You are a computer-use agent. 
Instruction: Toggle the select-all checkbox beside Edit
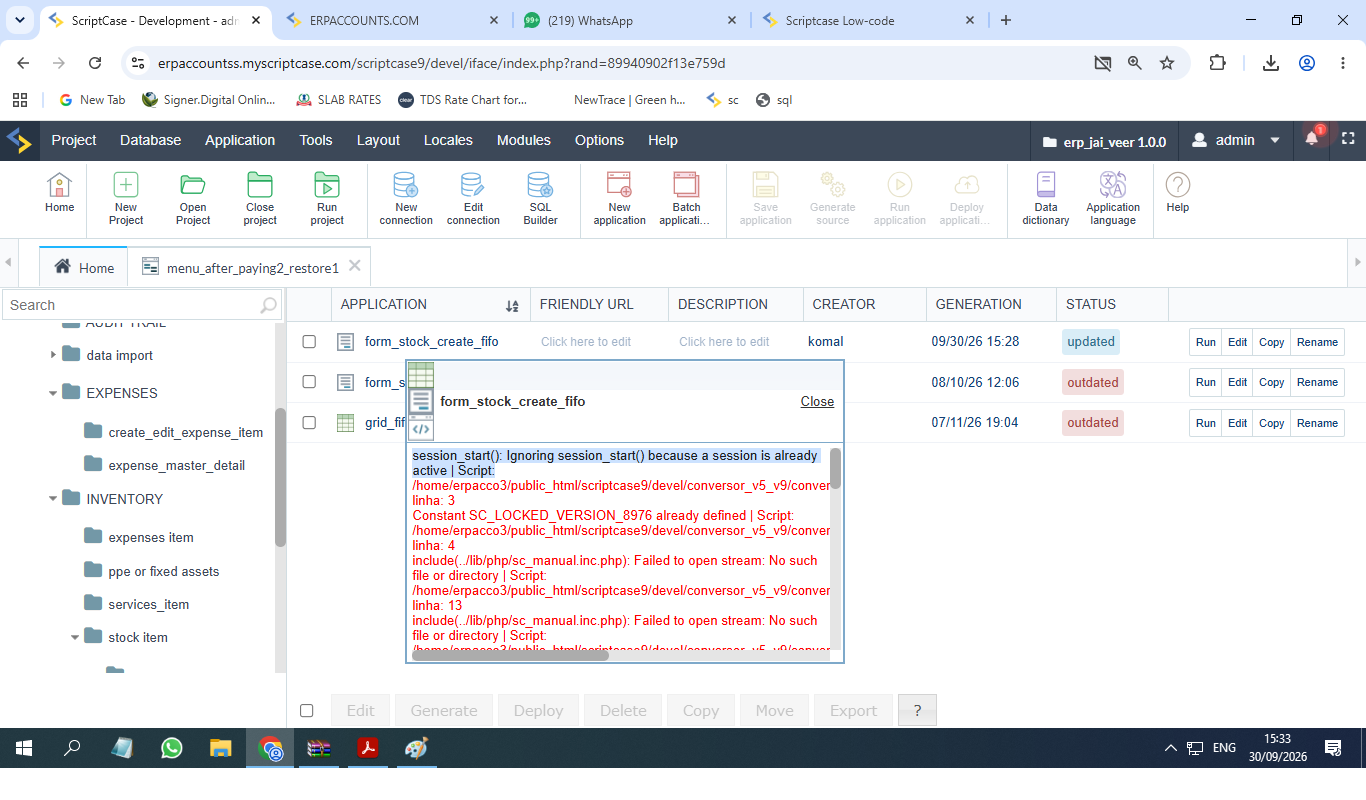coord(307,711)
